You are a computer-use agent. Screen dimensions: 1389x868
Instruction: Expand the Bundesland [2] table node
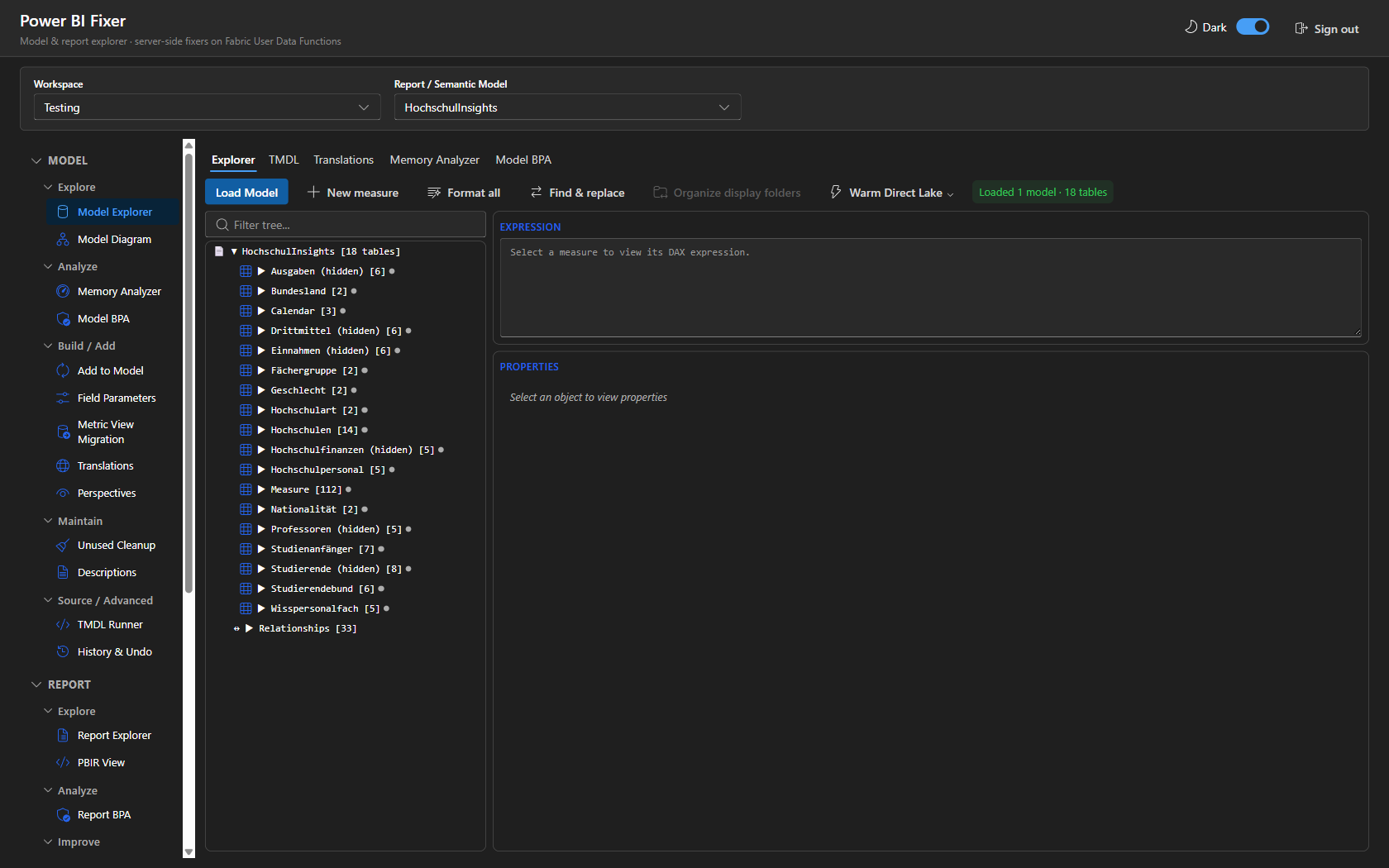click(x=261, y=291)
